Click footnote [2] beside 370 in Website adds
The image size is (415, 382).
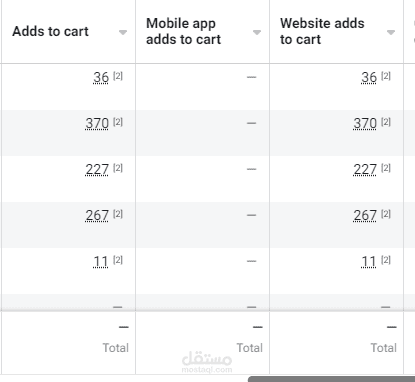pyautogui.click(x=386, y=122)
